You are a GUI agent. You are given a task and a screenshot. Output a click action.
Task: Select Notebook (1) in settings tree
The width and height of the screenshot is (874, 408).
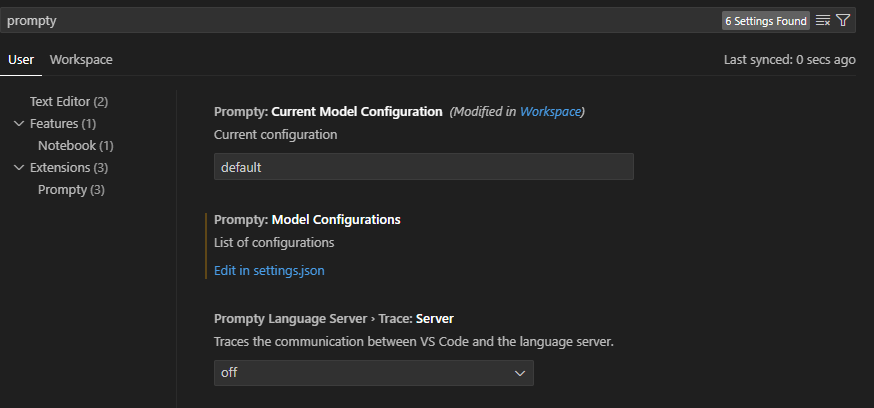(x=76, y=145)
